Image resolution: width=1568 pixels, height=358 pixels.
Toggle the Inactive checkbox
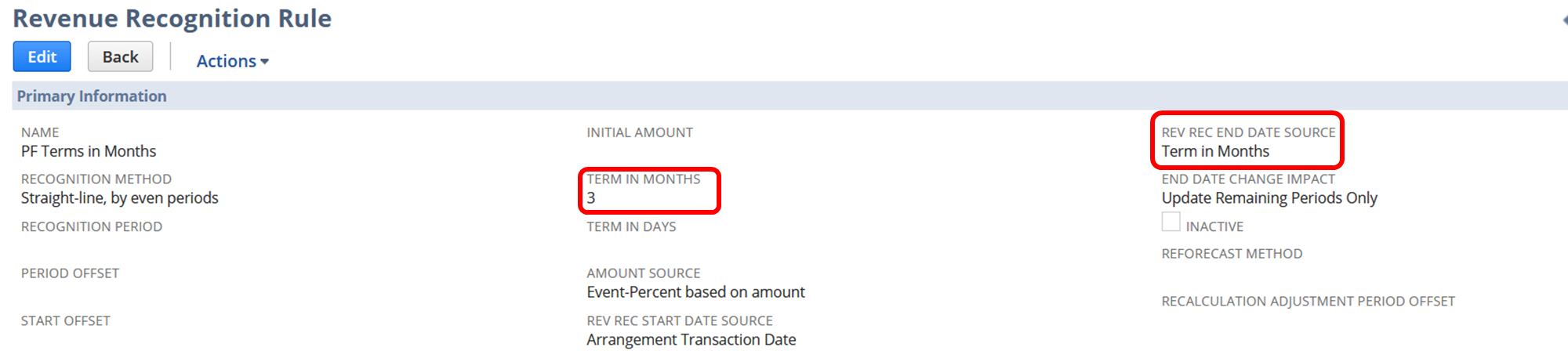1171,222
